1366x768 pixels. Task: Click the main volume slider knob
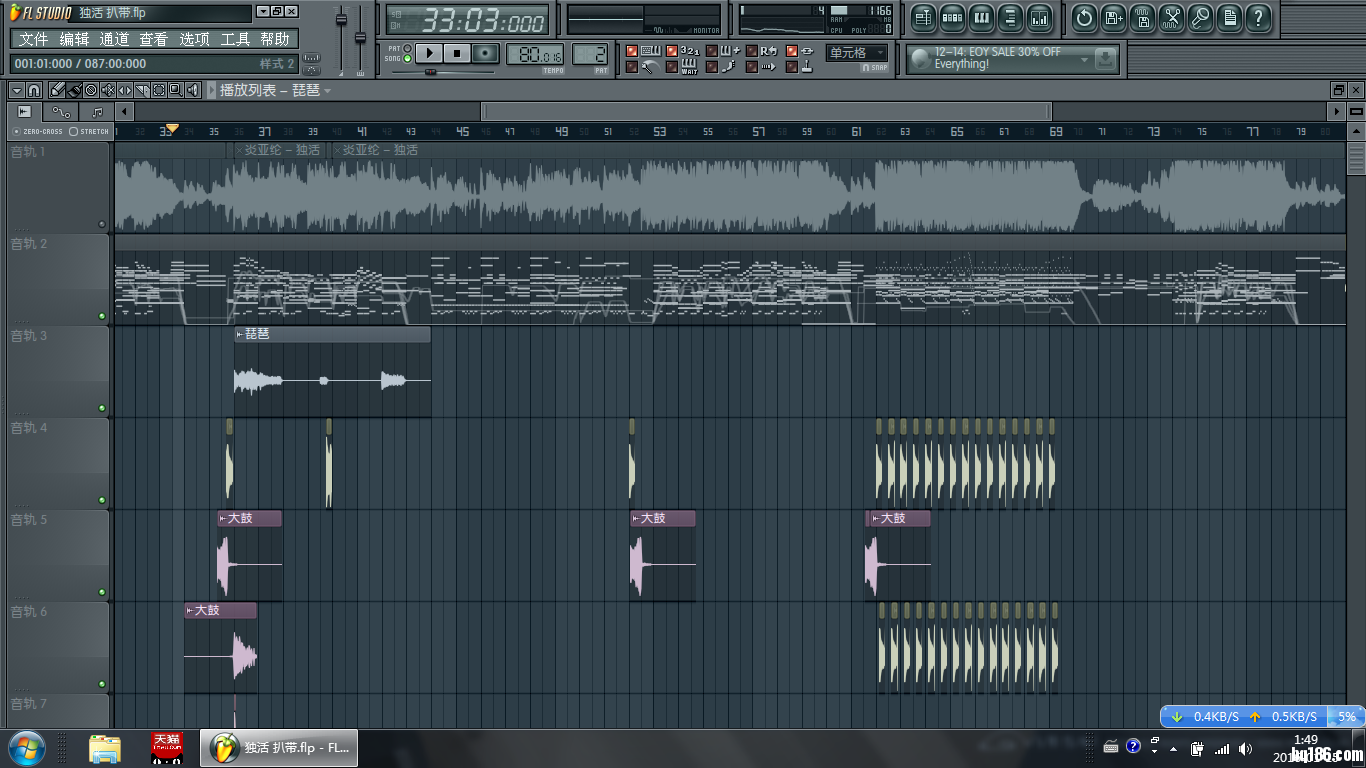point(341,20)
